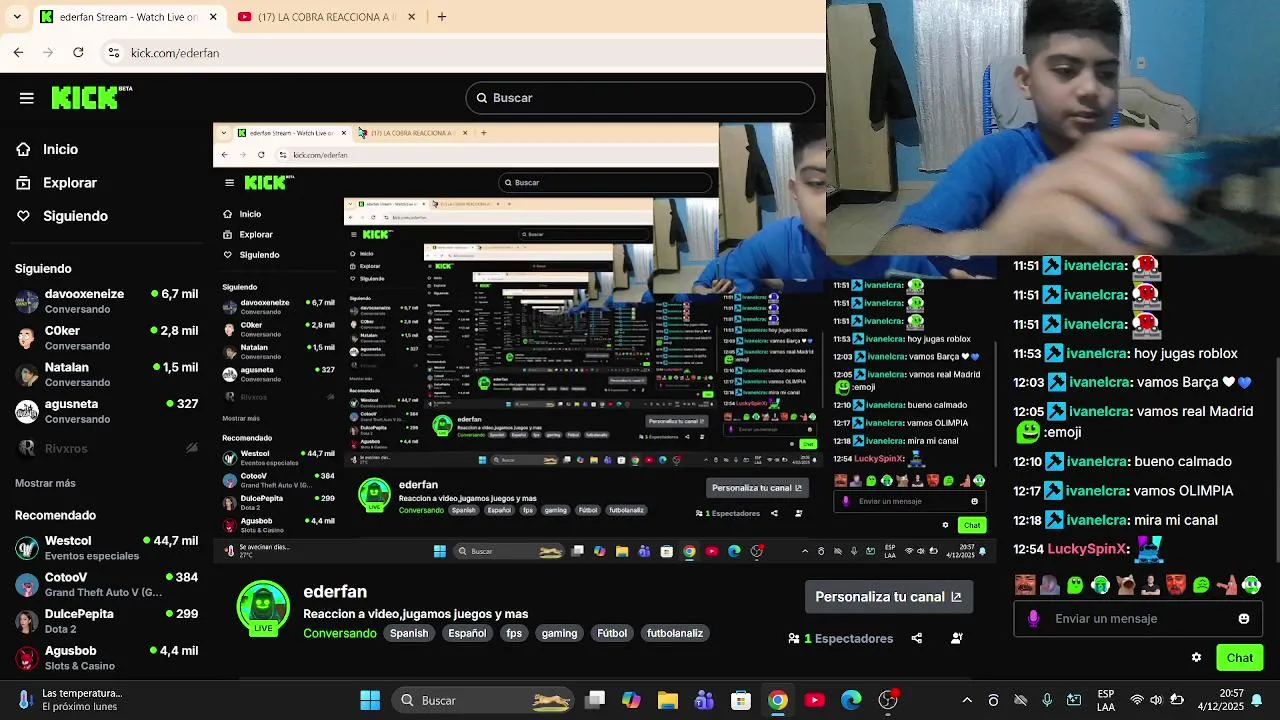Open File Explorer from the taskbar
This screenshot has height=720, width=1280.
tap(668, 700)
